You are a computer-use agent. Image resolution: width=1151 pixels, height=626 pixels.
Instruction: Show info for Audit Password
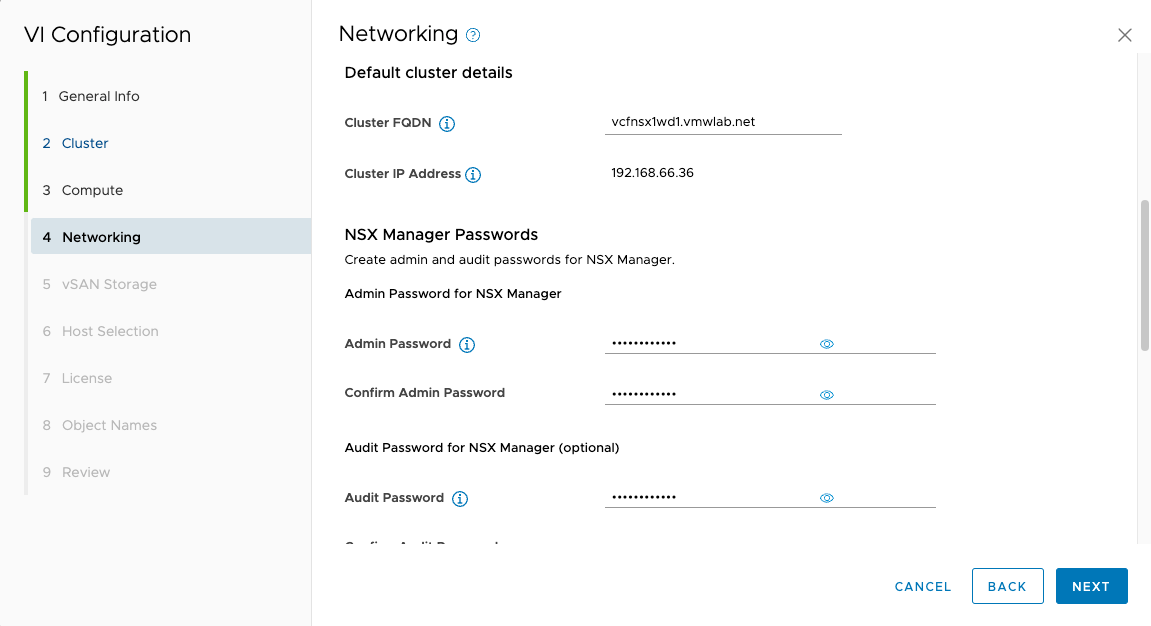coord(460,499)
